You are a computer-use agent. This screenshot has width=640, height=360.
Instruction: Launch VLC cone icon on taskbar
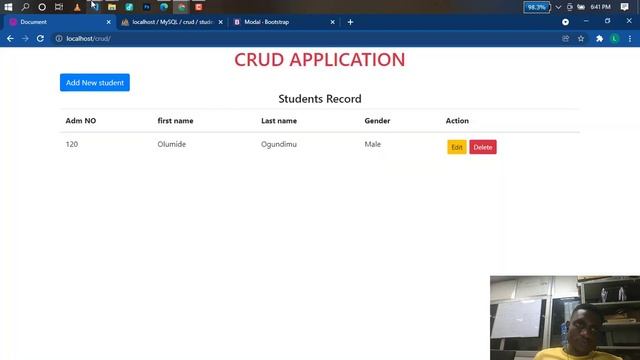click(x=77, y=7)
